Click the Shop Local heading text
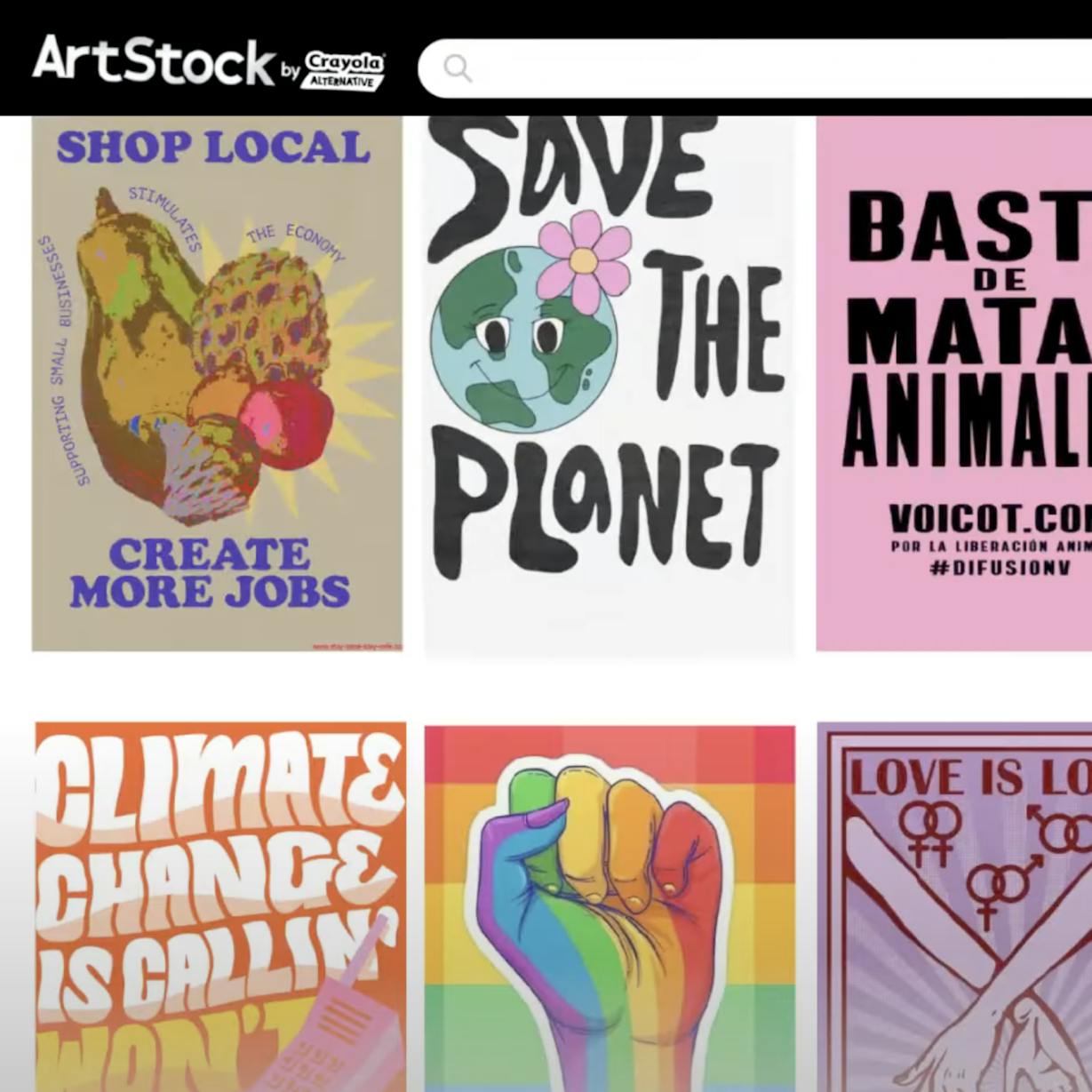The image size is (1092, 1092). [x=213, y=147]
